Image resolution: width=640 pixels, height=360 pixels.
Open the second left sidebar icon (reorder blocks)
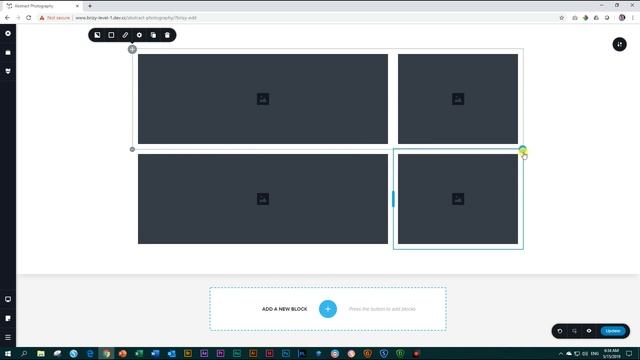click(8, 52)
